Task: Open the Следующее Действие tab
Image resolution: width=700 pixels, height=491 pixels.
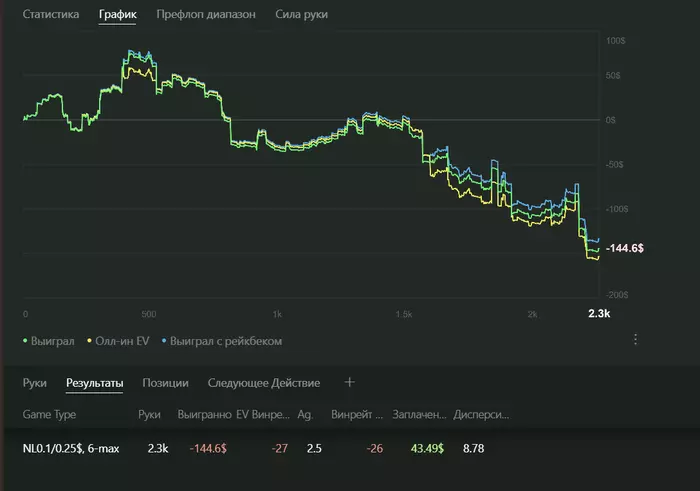Action: tap(263, 383)
